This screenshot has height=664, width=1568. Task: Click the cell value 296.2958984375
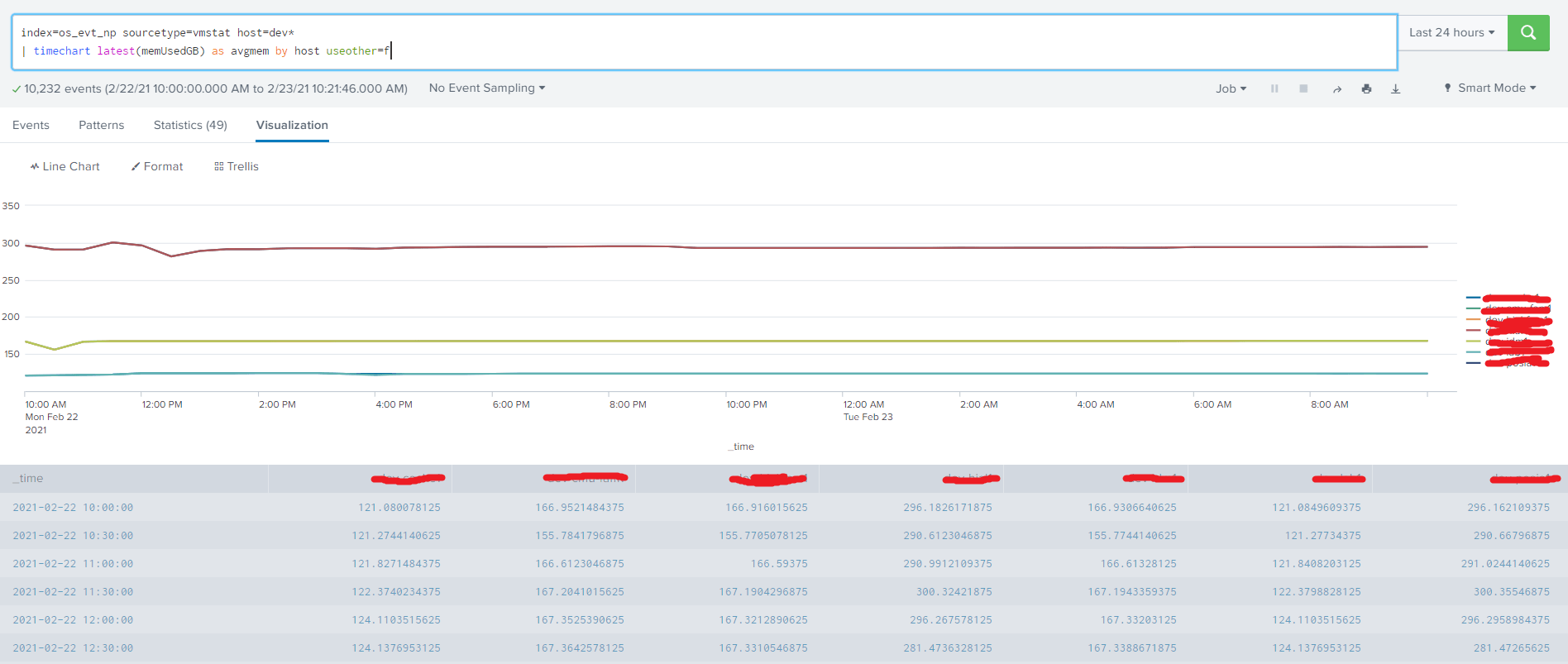click(x=1505, y=620)
